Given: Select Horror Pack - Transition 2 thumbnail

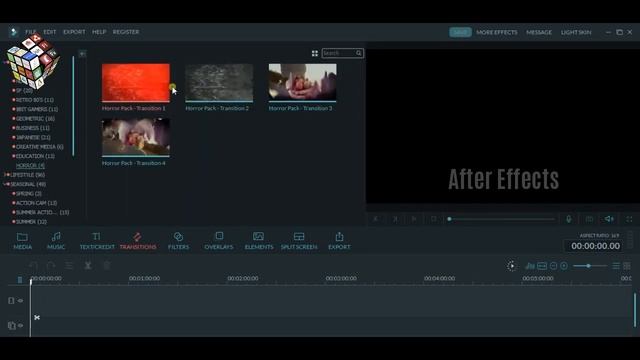Looking at the screenshot, I should click(219, 82).
